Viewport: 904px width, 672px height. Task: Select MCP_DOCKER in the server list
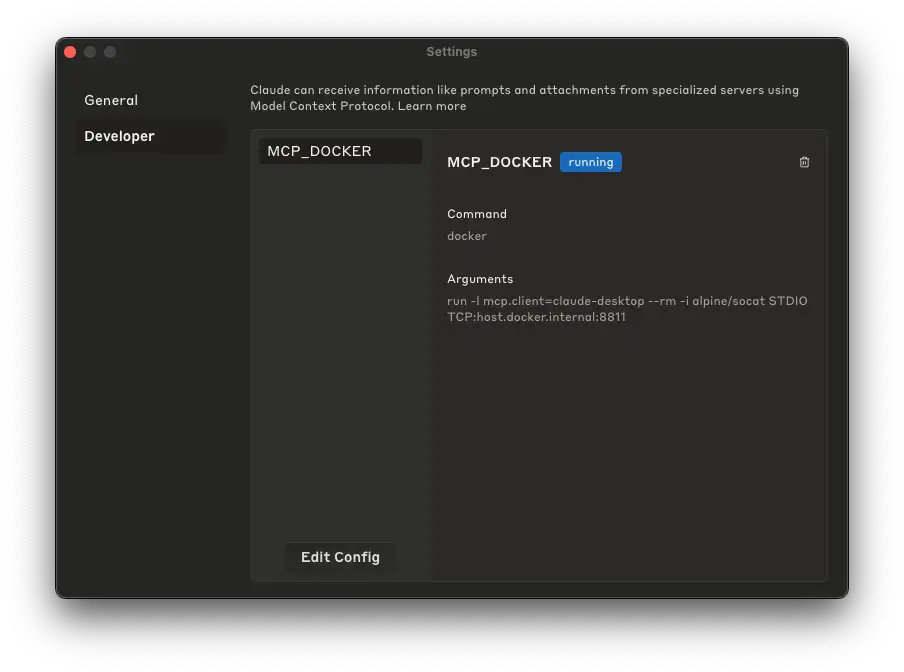pyautogui.click(x=340, y=151)
